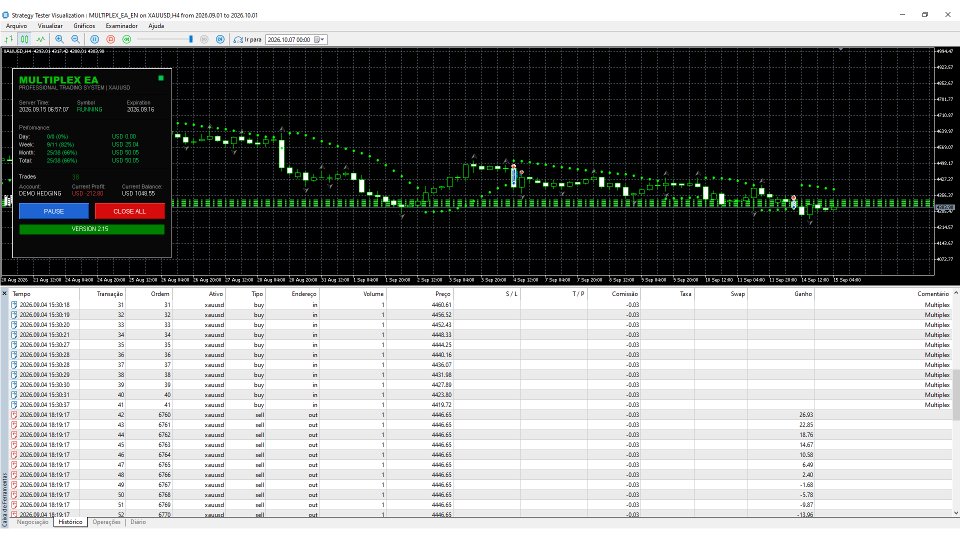The width and height of the screenshot is (960, 540).
Task: Click the green fast-forward playback icon
Action: coord(127,39)
